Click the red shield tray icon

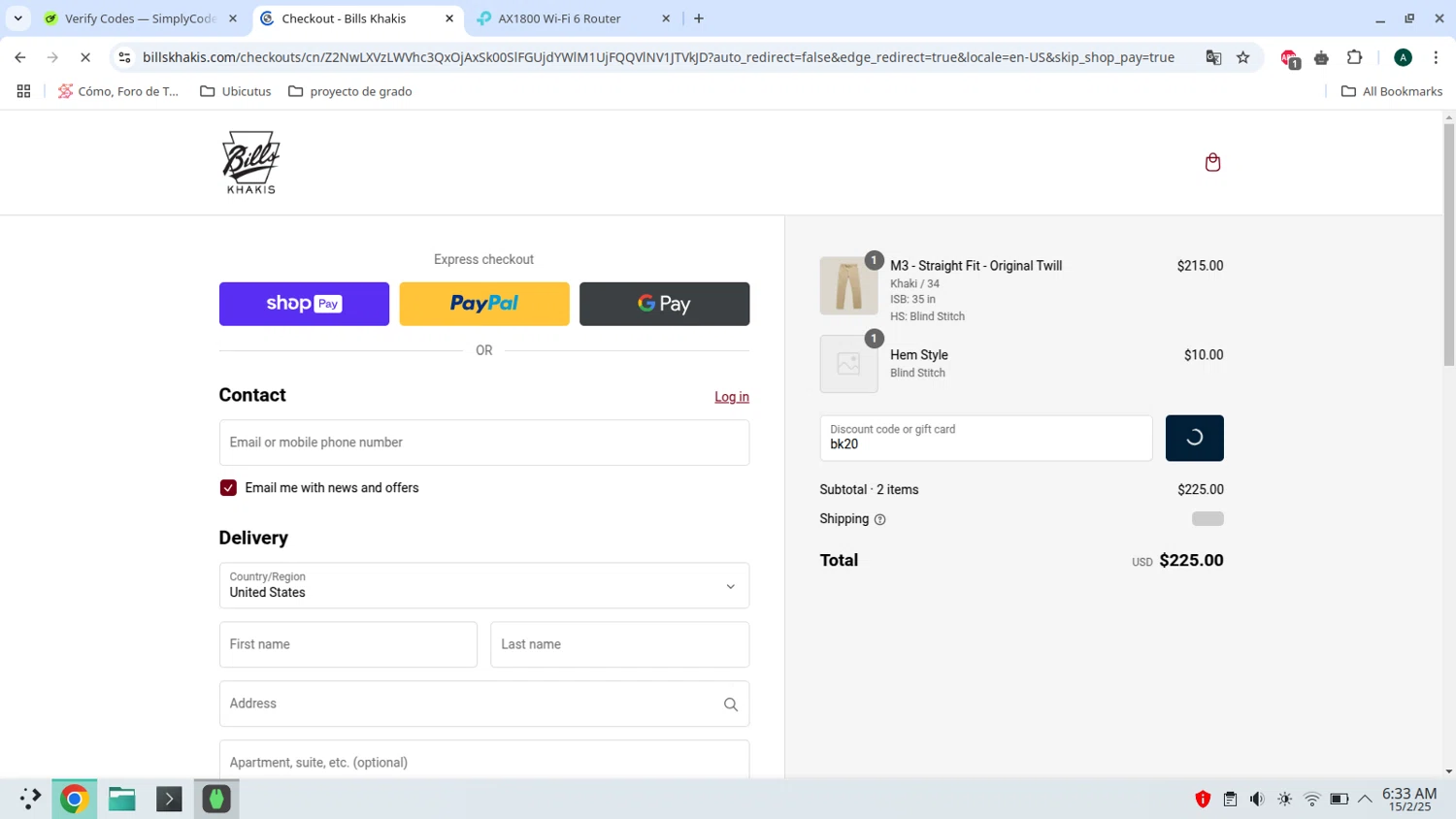pyautogui.click(x=1203, y=800)
